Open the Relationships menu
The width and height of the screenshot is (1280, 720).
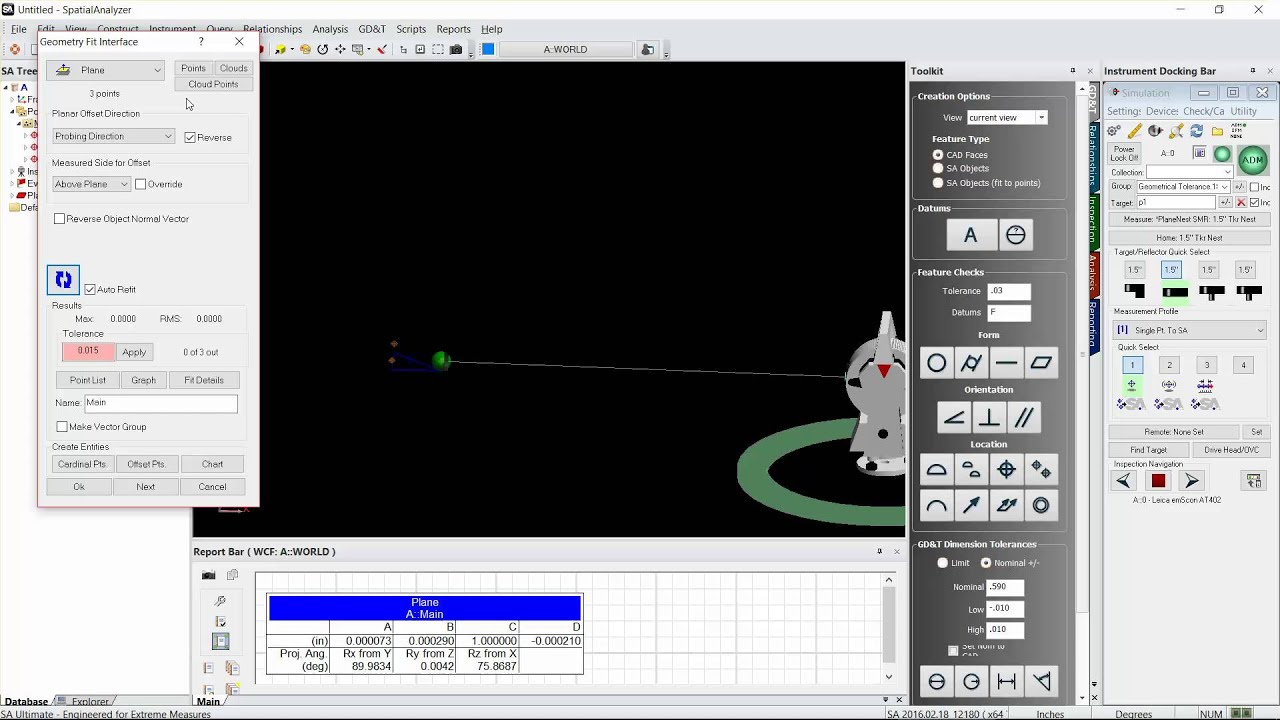point(272,29)
